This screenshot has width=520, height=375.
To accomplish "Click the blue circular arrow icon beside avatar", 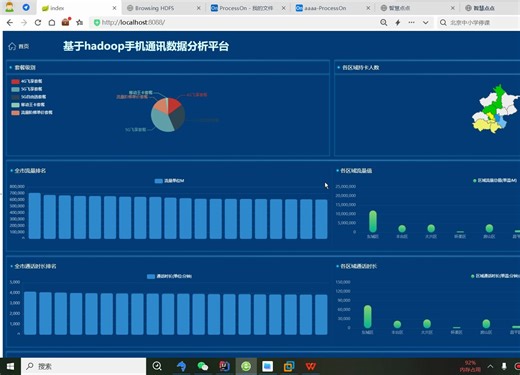I will (x=26, y=7).
